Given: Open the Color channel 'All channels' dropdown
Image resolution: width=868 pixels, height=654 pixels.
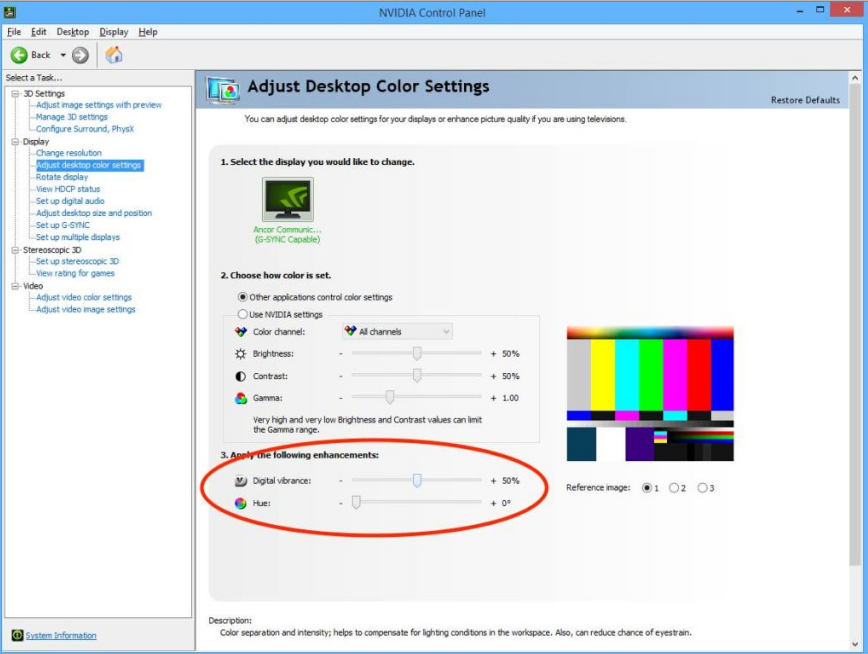Looking at the screenshot, I should click(397, 332).
